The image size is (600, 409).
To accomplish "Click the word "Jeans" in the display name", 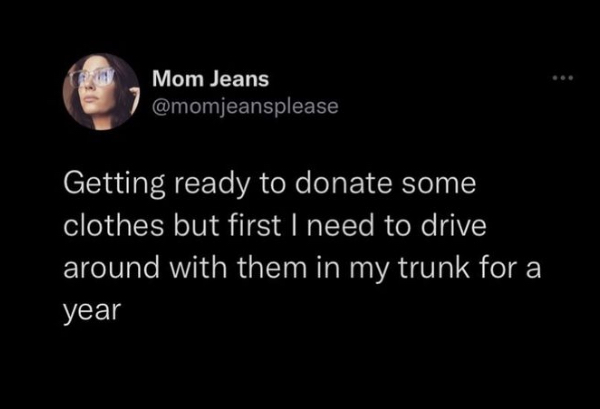I will point(238,78).
